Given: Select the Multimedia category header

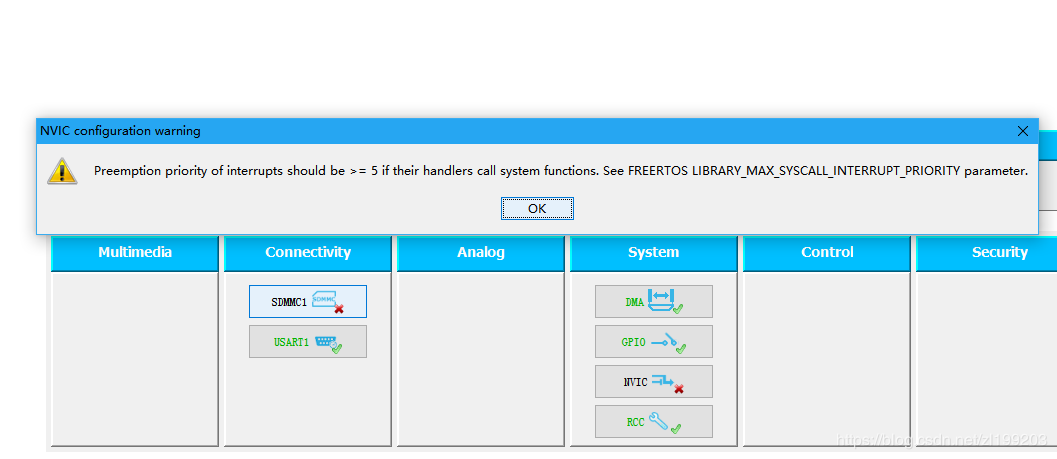Looking at the screenshot, I should (135, 253).
